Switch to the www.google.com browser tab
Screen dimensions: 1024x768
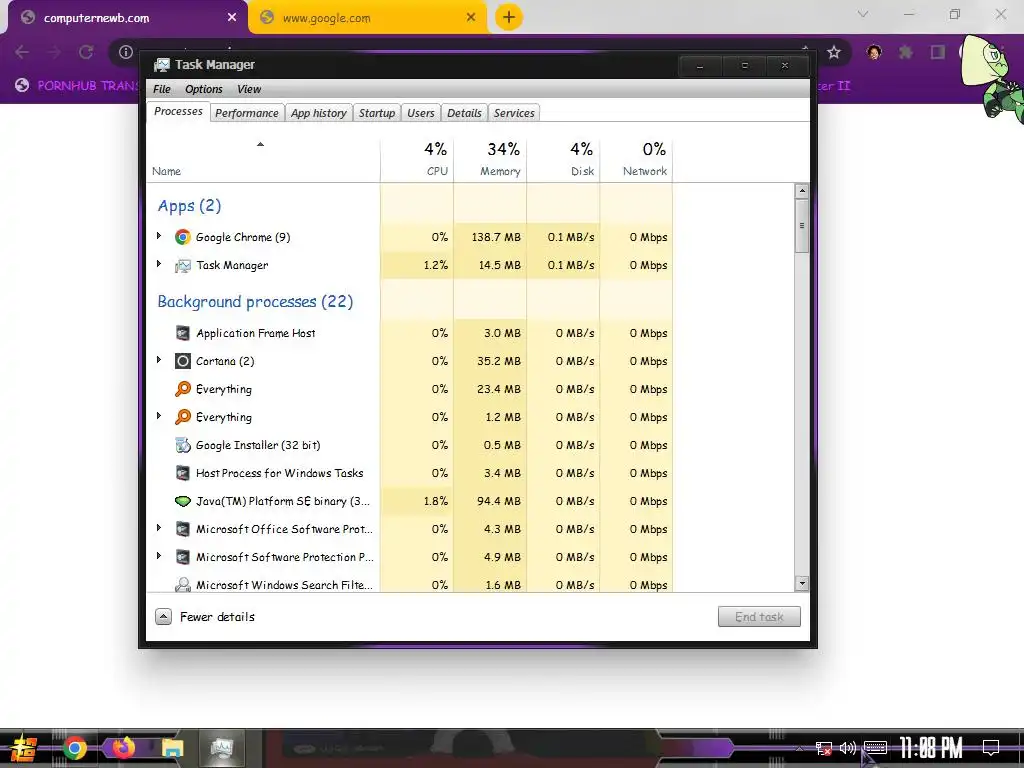(x=368, y=18)
